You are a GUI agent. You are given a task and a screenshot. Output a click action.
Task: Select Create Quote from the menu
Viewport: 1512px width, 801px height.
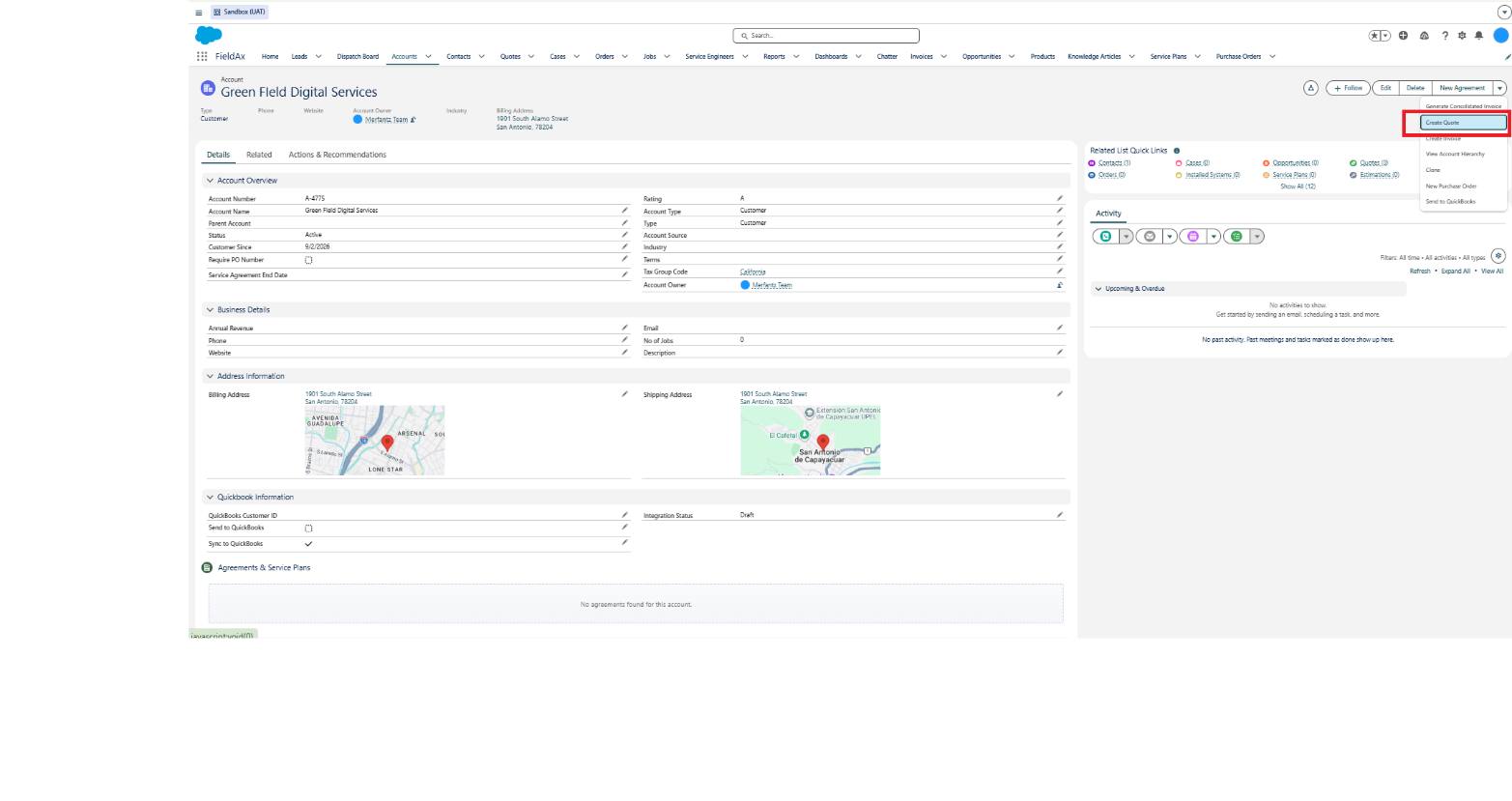[1463, 123]
